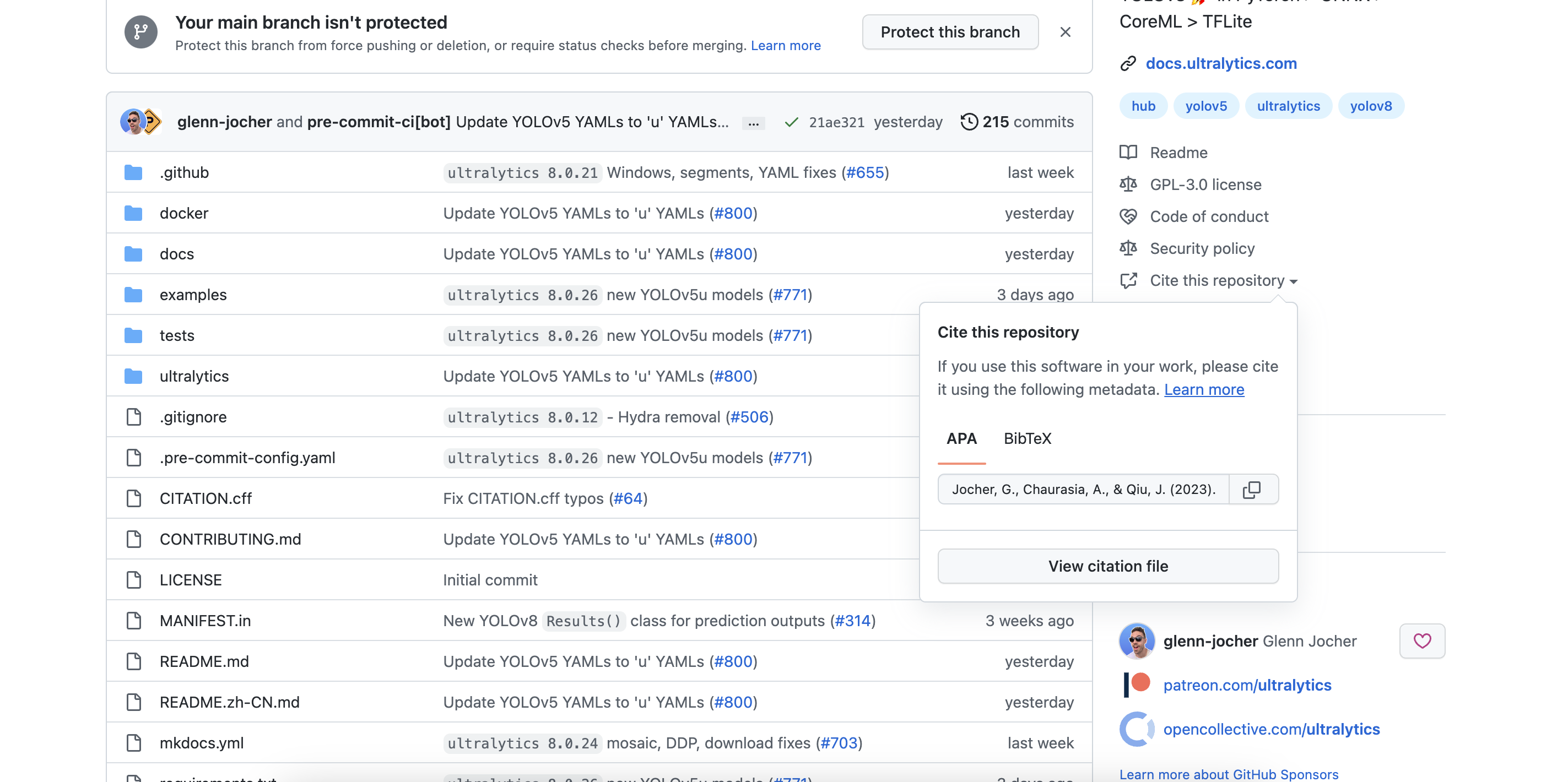Screen dimensions: 1568x782
Task: Copy the APA citation to clipboard
Action: pos(1252,489)
